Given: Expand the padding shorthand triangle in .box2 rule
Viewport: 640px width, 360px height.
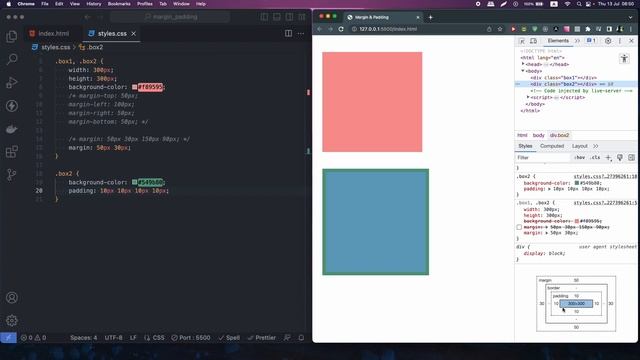Looking at the screenshot, I should [x=549, y=189].
